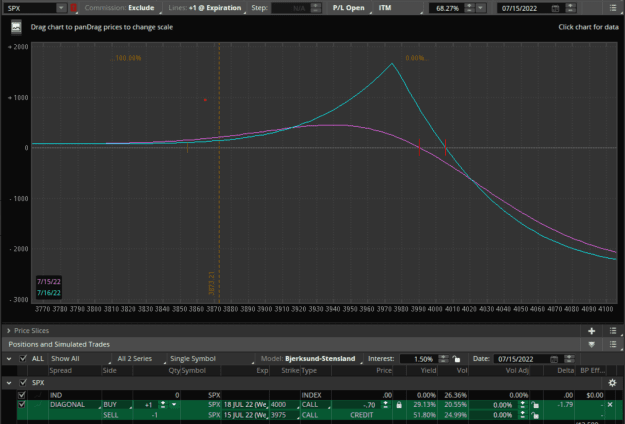The image size is (625, 424).
Task: Toggle the ALL positions checkbox
Action: click(x=23, y=358)
